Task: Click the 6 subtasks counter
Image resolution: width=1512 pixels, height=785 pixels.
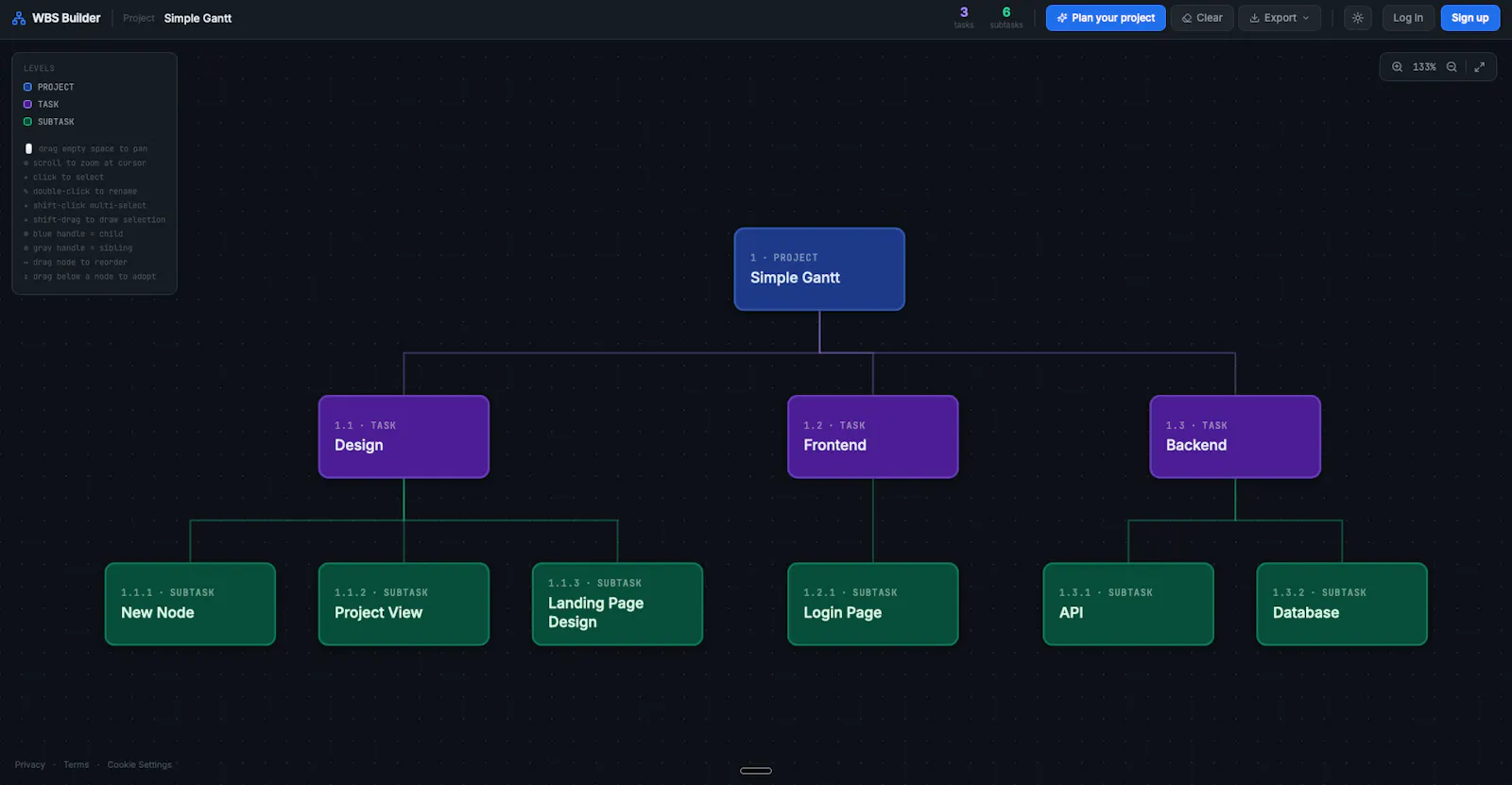Action: coord(1006,17)
